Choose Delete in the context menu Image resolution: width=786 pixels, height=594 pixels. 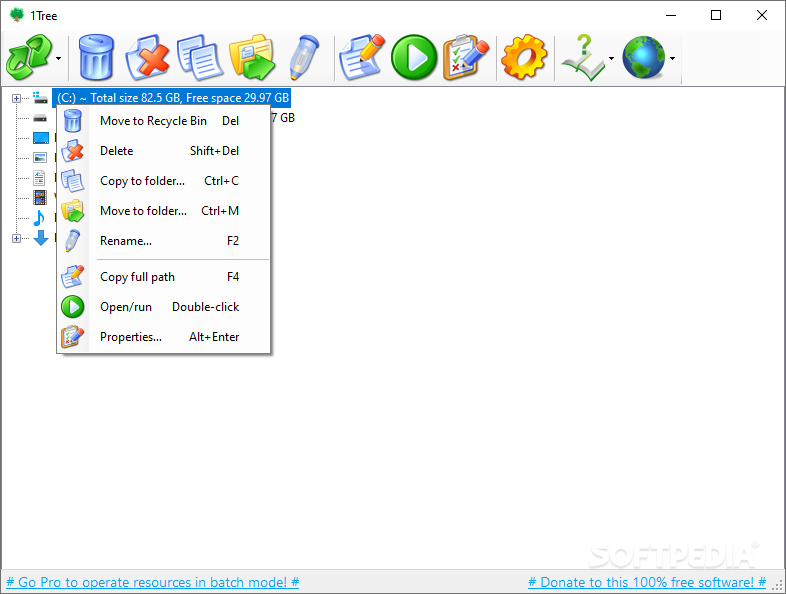[164, 151]
